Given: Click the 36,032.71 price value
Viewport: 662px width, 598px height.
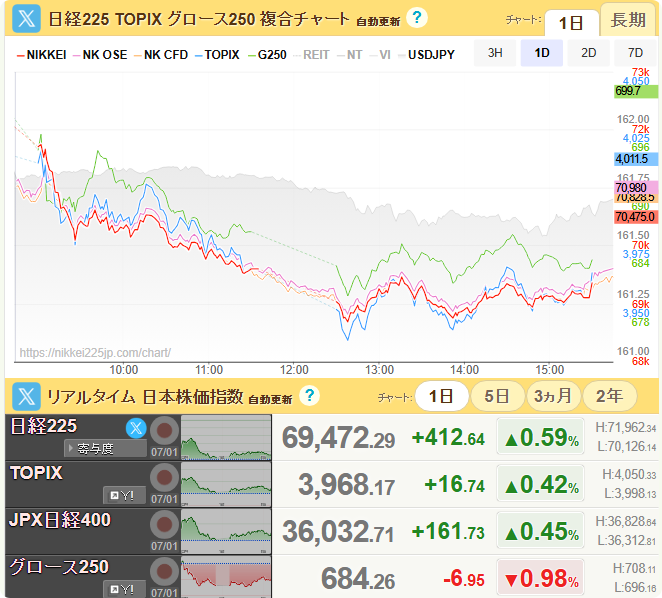Looking at the screenshot, I should pos(339,532).
